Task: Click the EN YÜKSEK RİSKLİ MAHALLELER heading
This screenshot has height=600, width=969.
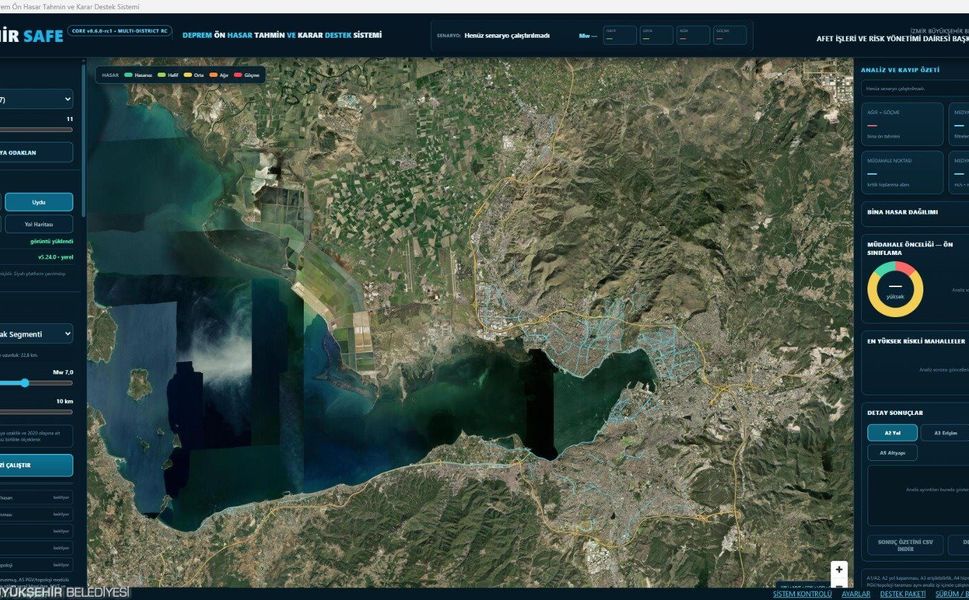Action: pyautogui.click(x=916, y=341)
